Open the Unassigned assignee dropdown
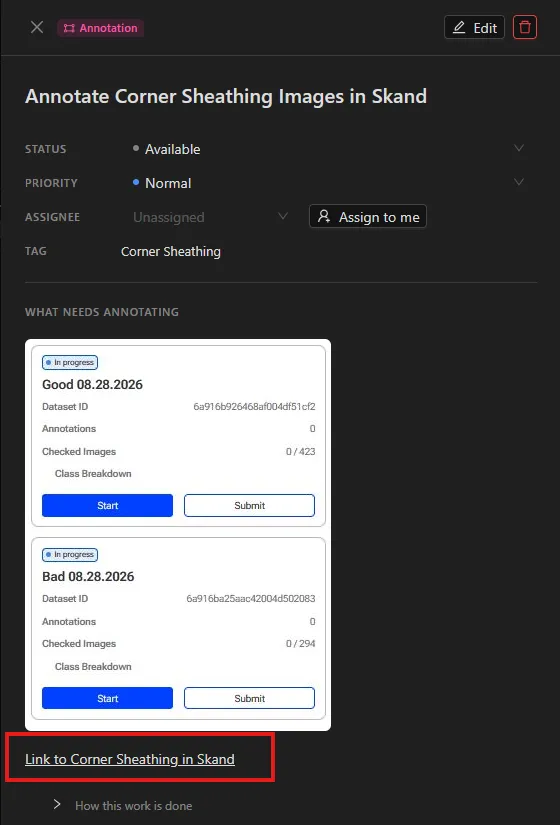 click(210, 217)
